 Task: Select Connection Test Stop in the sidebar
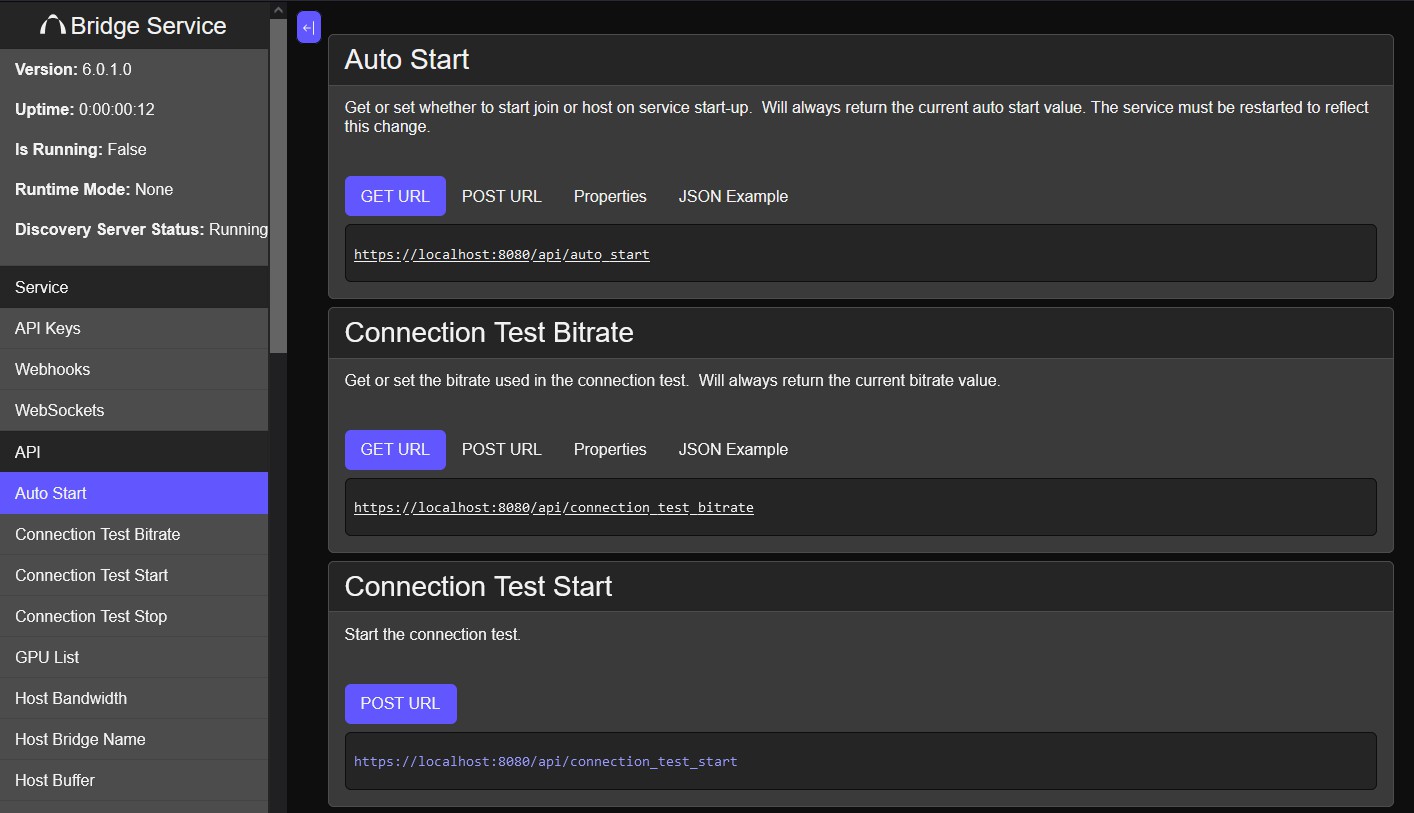point(91,616)
